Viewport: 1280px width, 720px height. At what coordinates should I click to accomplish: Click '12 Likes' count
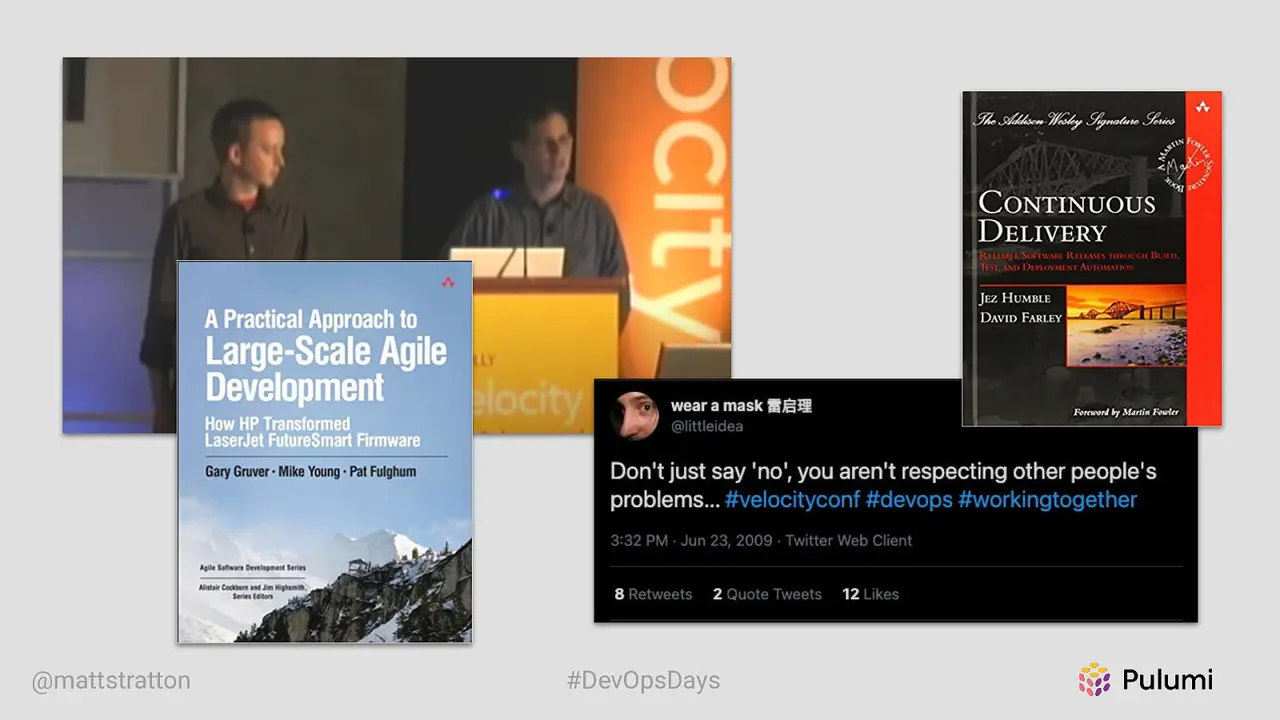click(870, 594)
